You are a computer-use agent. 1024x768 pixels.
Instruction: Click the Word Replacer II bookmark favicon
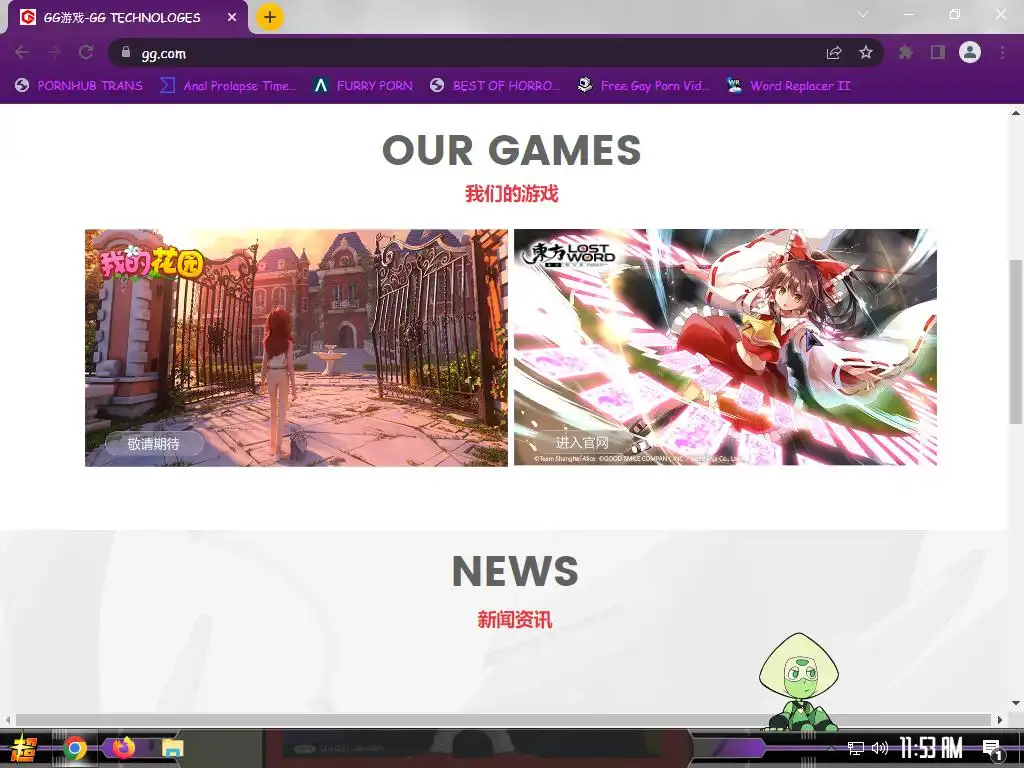[x=734, y=86]
